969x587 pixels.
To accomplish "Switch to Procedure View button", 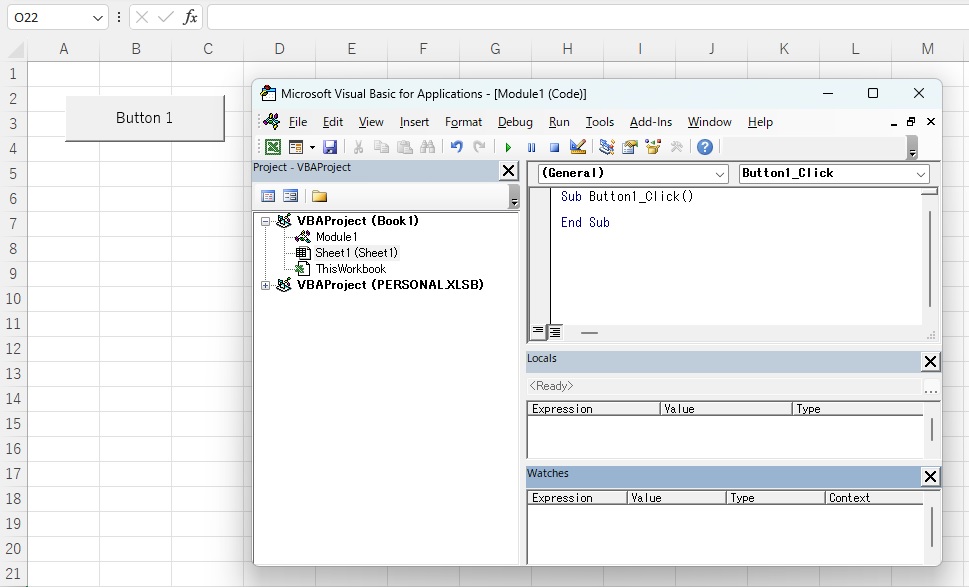I will pos(538,332).
